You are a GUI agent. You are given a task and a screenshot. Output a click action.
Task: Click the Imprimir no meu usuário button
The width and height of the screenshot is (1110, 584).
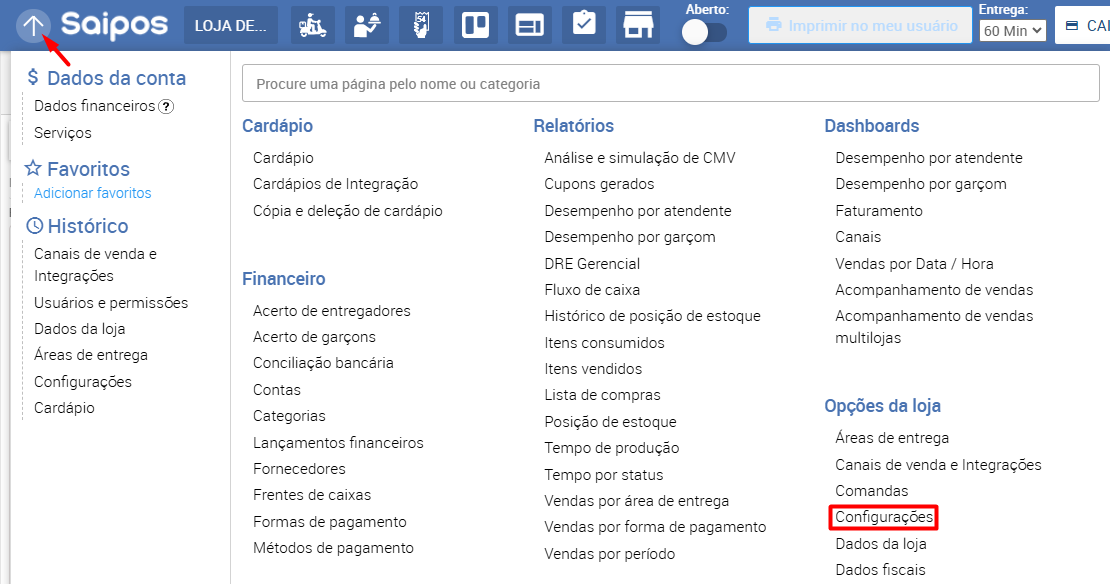tap(860, 25)
